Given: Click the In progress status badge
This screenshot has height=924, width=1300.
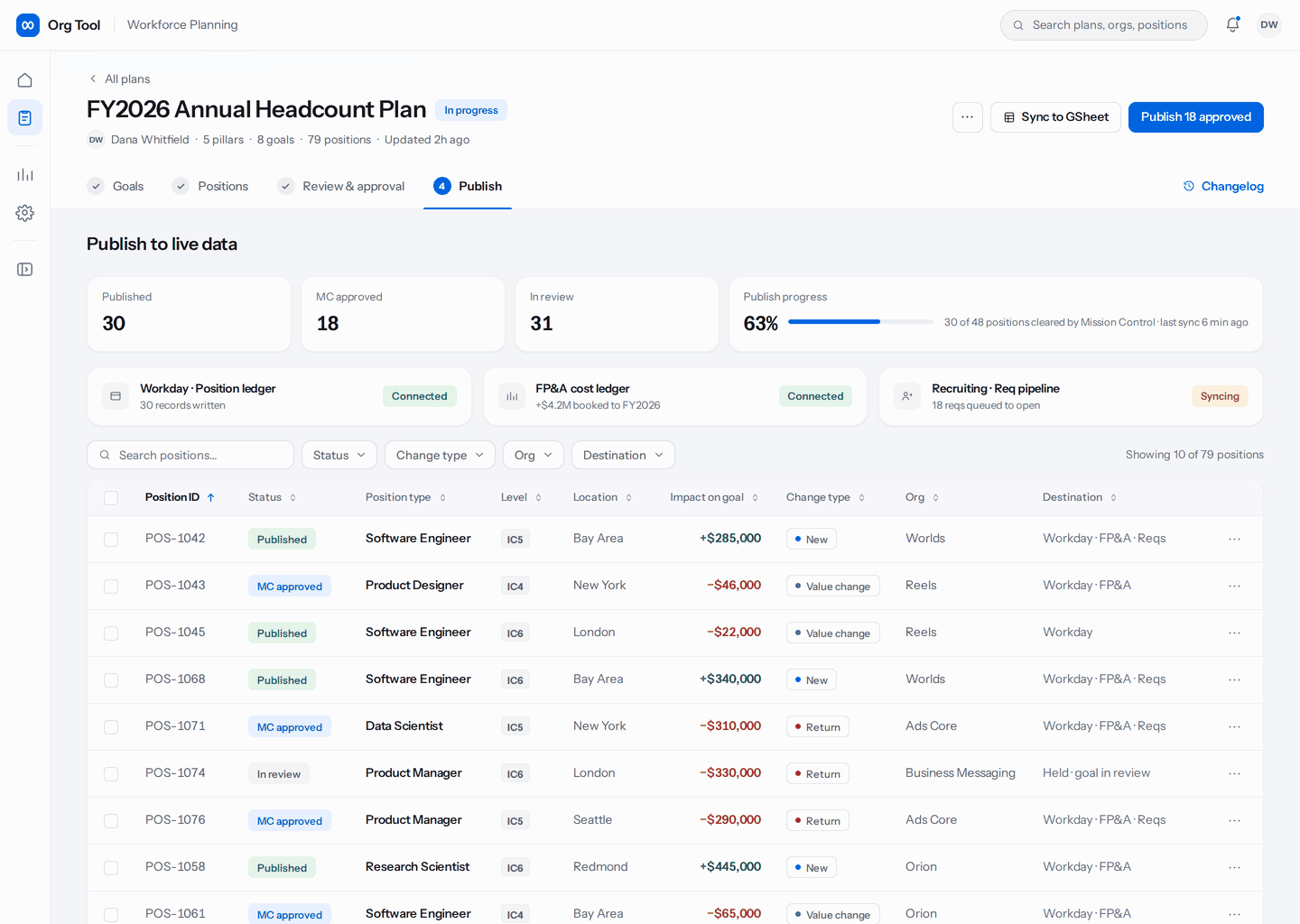Looking at the screenshot, I should click(471, 110).
